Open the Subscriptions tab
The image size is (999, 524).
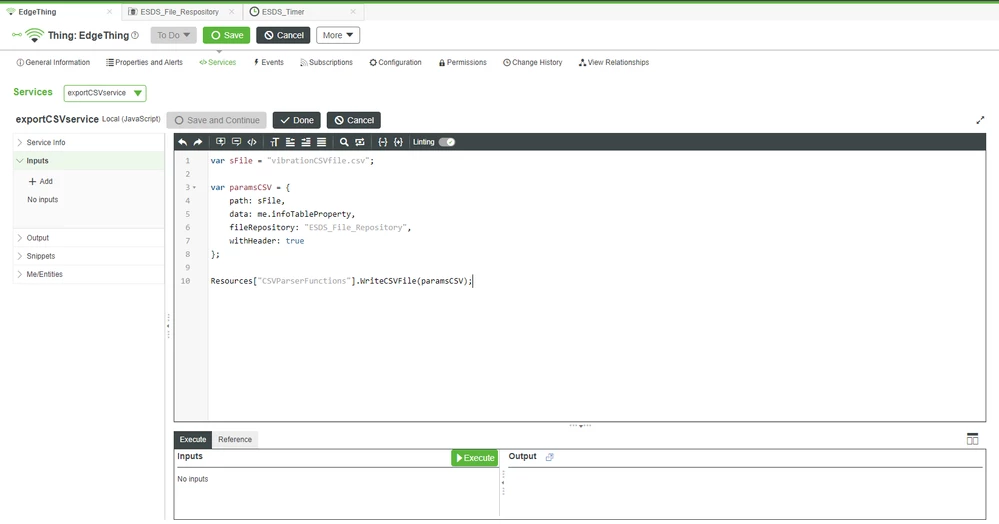[x=326, y=62]
